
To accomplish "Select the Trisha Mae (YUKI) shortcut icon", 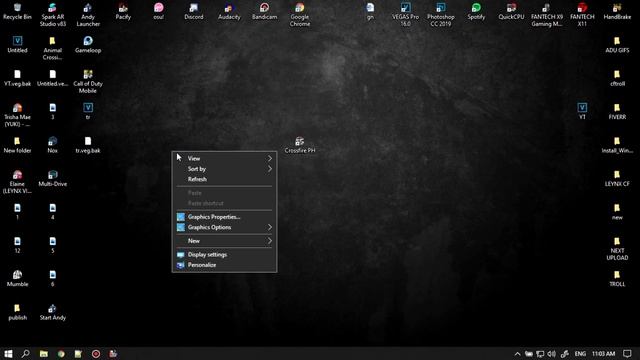I will (17, 115).
